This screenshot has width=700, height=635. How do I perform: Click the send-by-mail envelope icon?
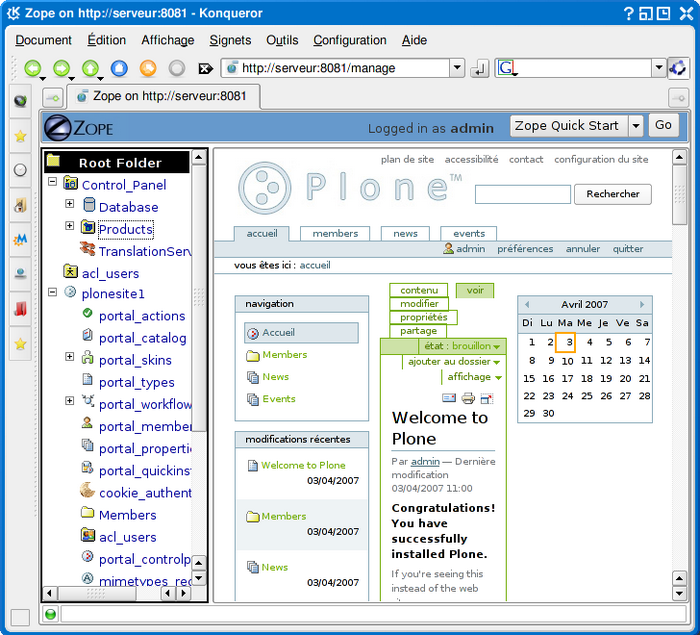449,397
